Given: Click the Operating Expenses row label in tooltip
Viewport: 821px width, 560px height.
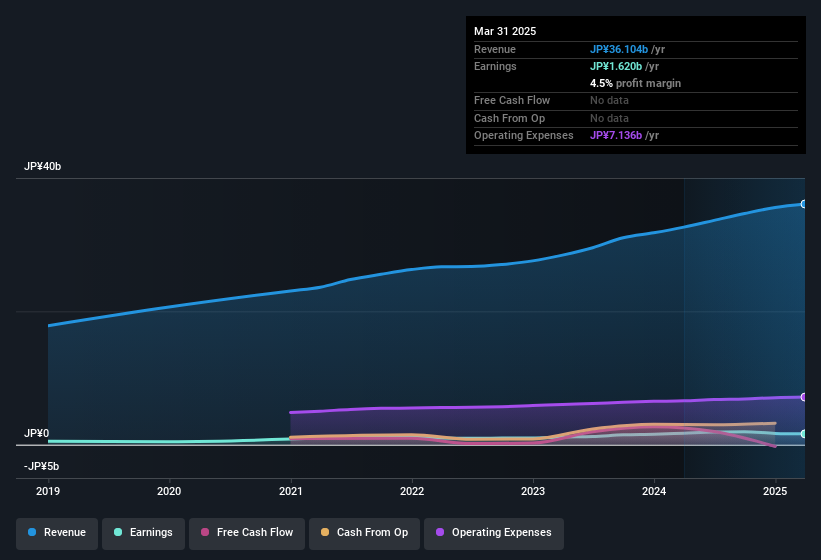Looking at the screenshot, I should pos(524,136).
